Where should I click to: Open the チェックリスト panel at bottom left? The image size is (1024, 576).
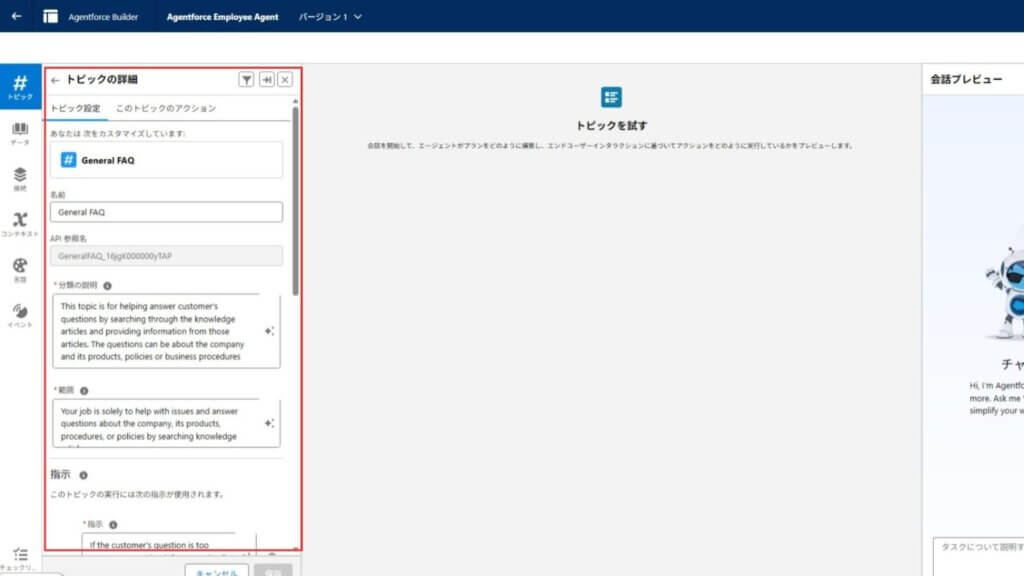[20, 557]
